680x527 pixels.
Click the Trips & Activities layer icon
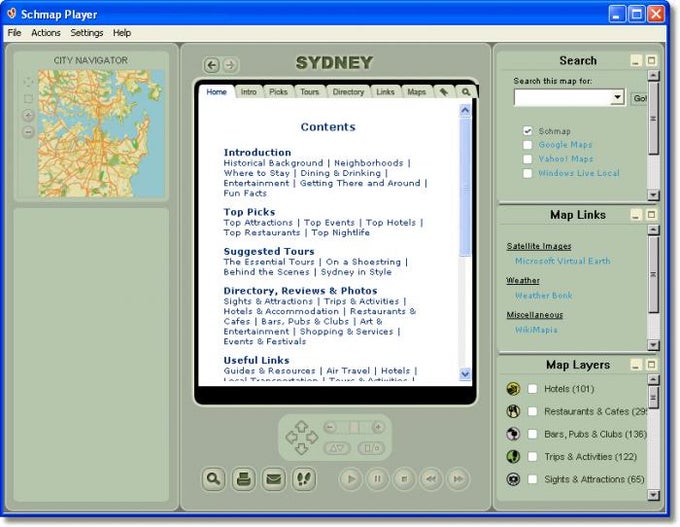click(513, 456)
